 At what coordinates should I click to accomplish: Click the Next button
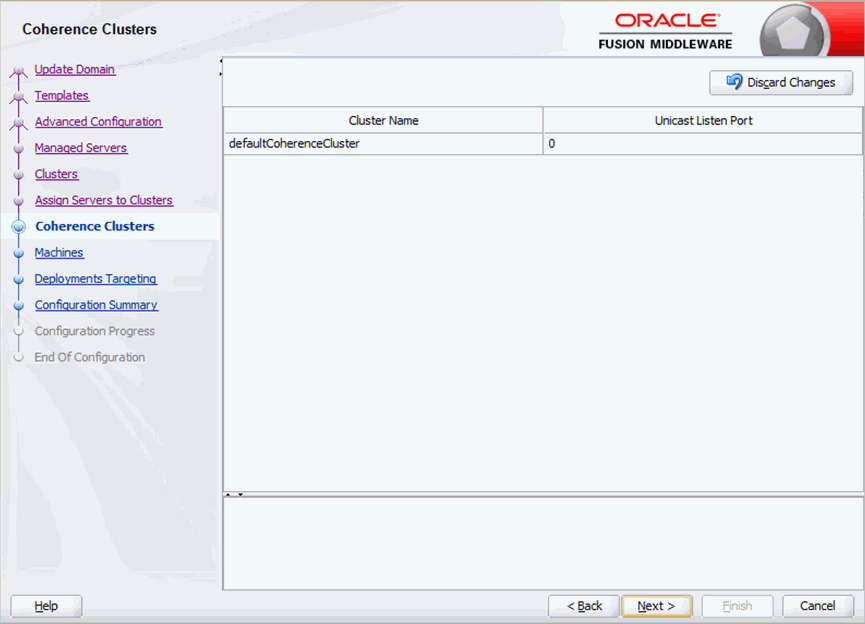657,606
